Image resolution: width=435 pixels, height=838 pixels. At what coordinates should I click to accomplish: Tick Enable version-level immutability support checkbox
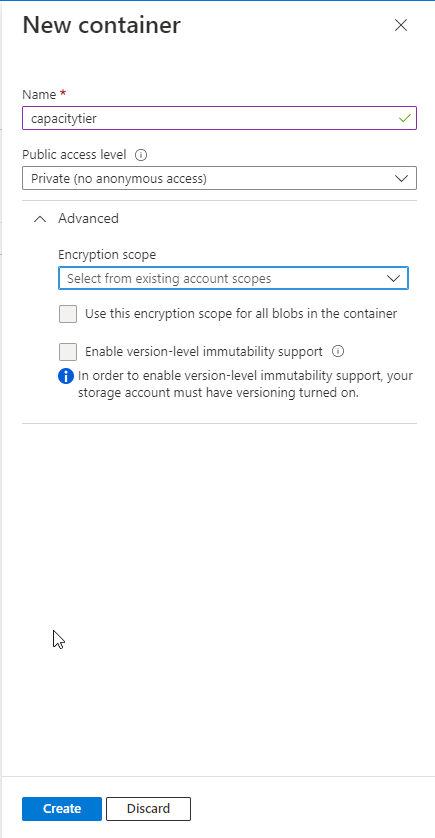(x=68, y=352)
